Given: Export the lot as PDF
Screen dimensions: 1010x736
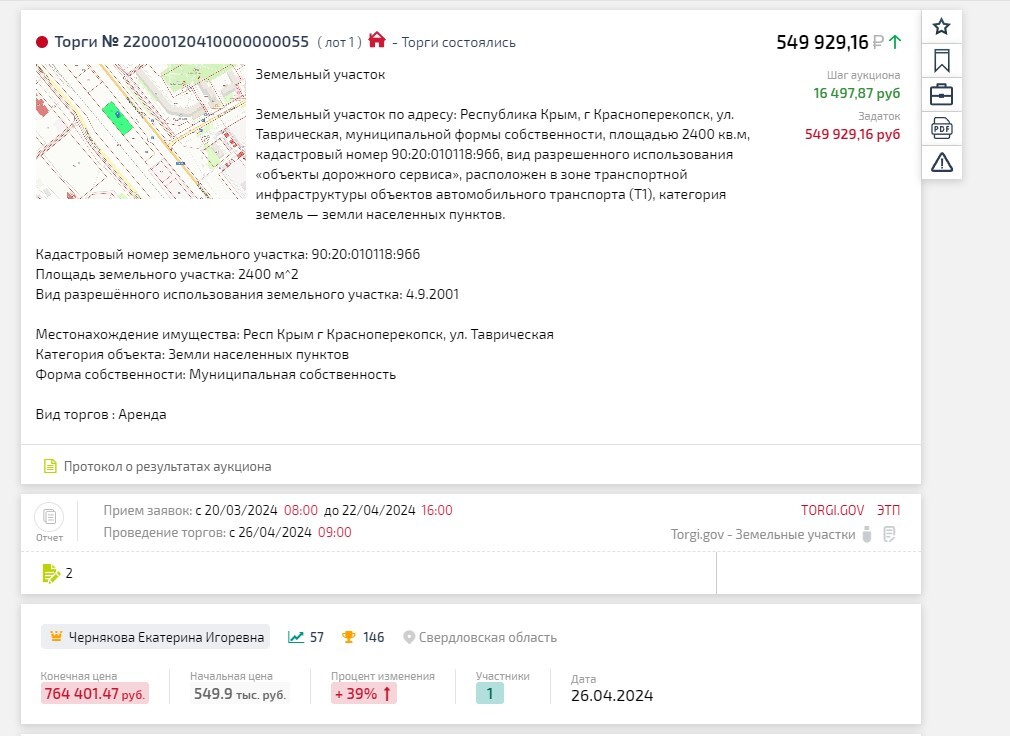Looking at the screenshot, I should (941, 128).
